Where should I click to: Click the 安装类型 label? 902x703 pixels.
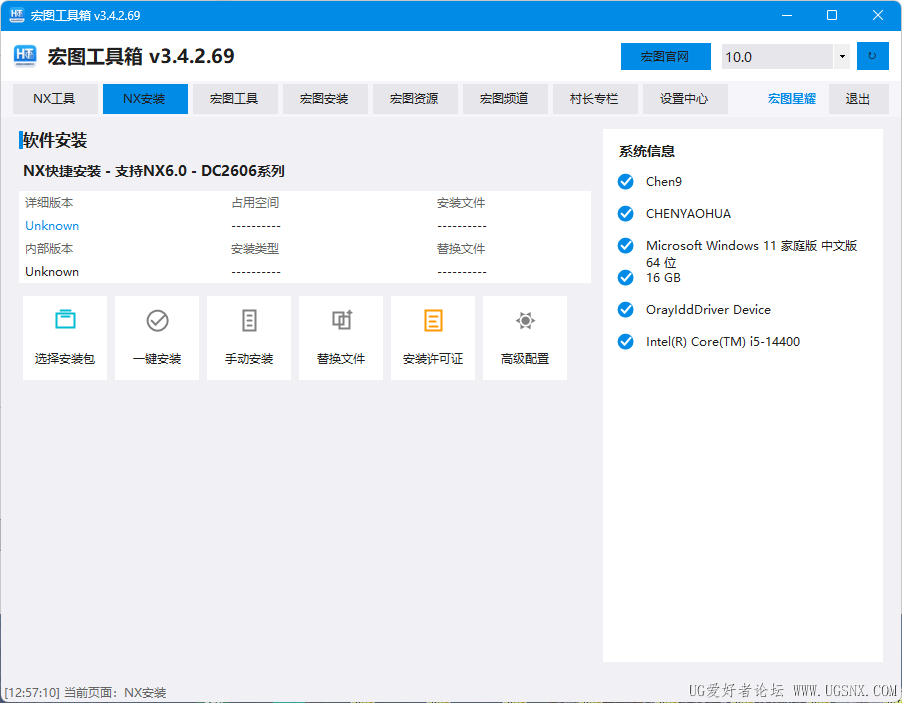255,249
